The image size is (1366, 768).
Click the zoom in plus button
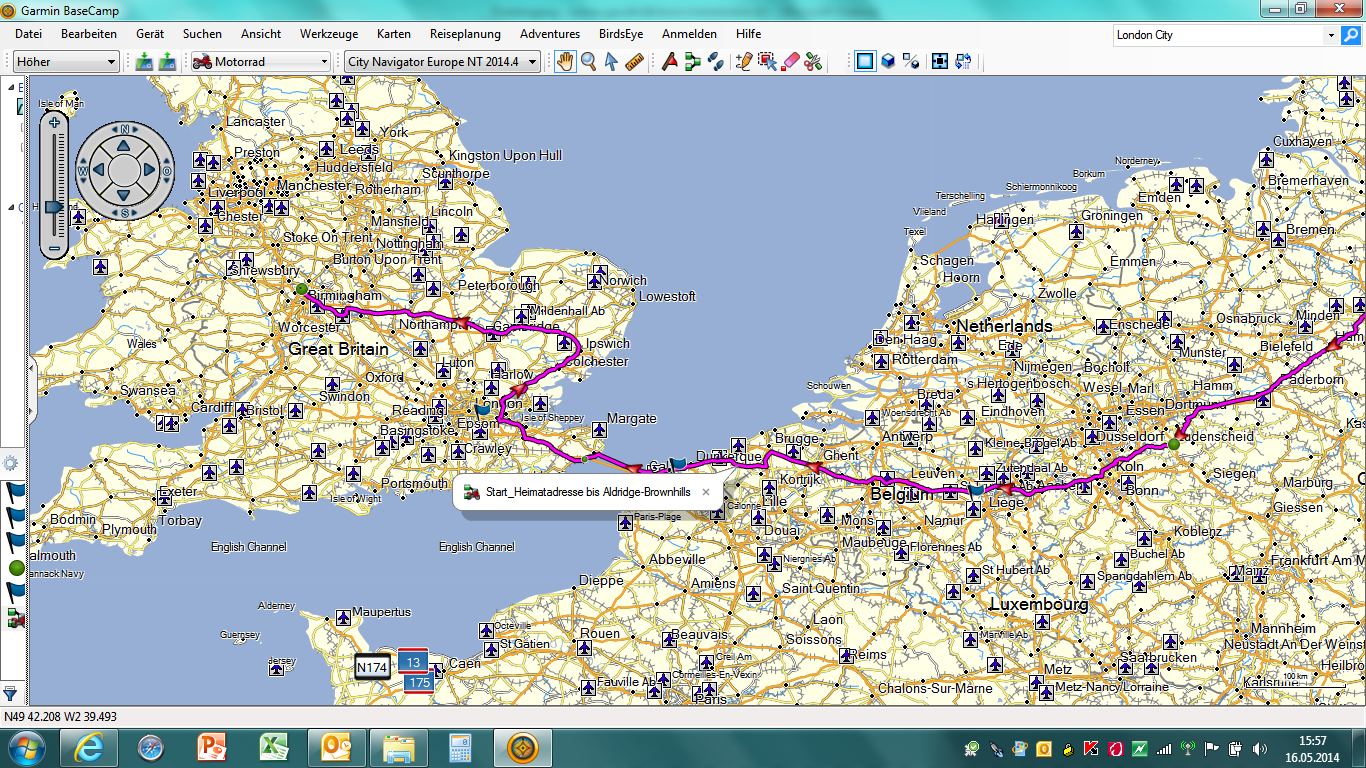[x=54, y=123]
